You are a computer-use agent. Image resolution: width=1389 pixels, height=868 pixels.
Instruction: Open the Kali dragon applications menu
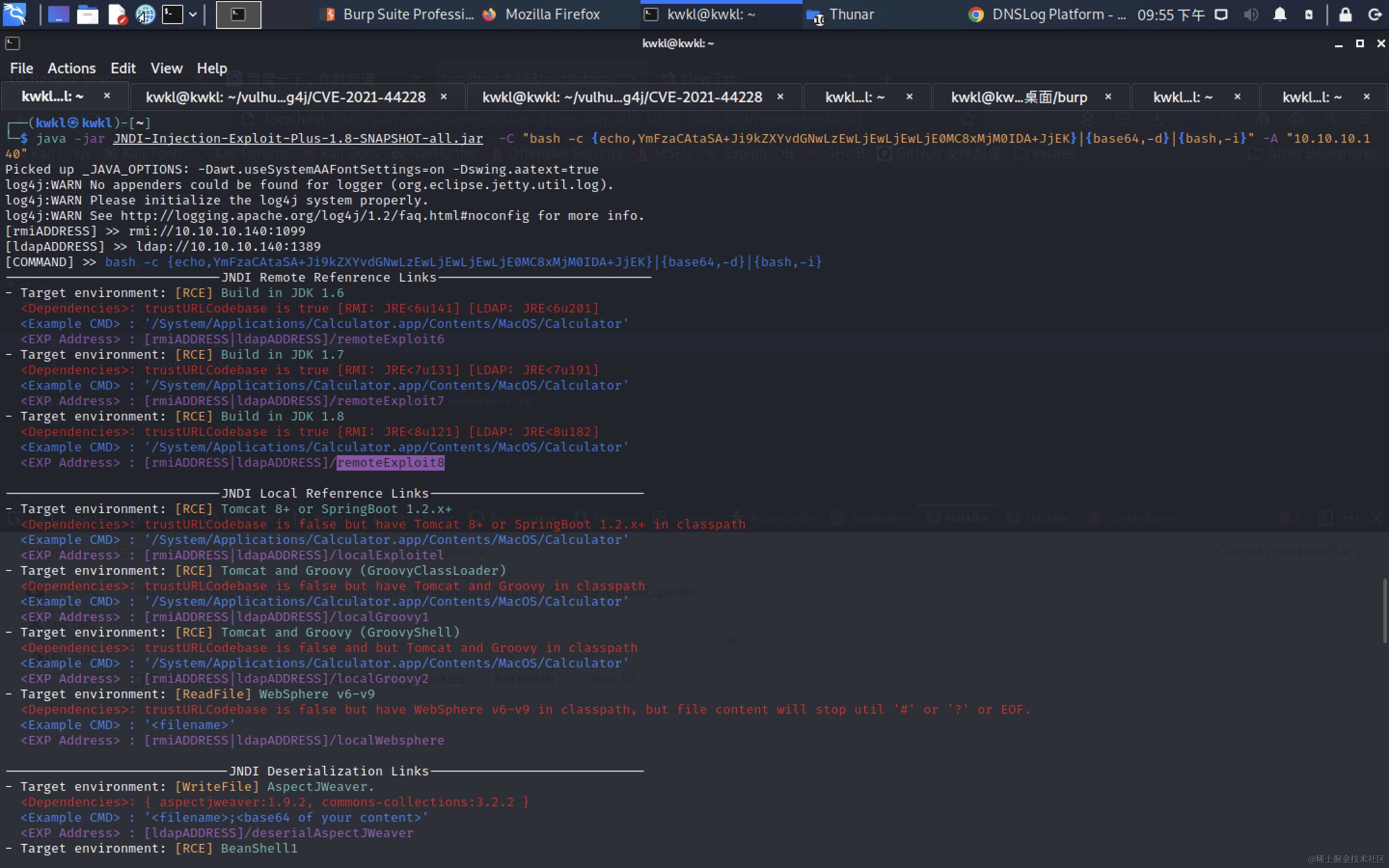pyautogui.click(x=14, y=14)
